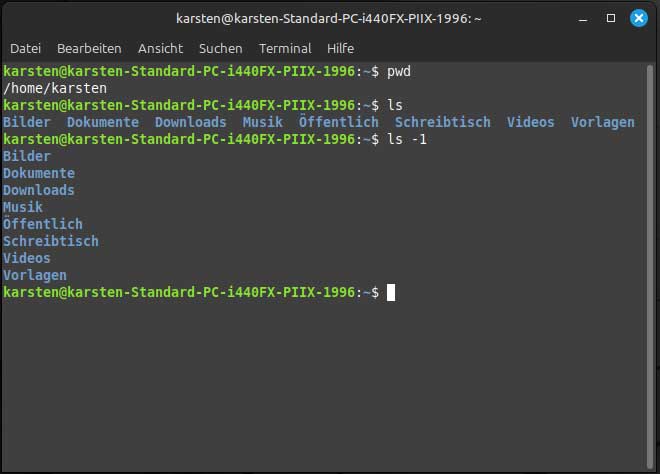Open the Datei menu
The image size is (660, 474).
[x=25, y=48]
